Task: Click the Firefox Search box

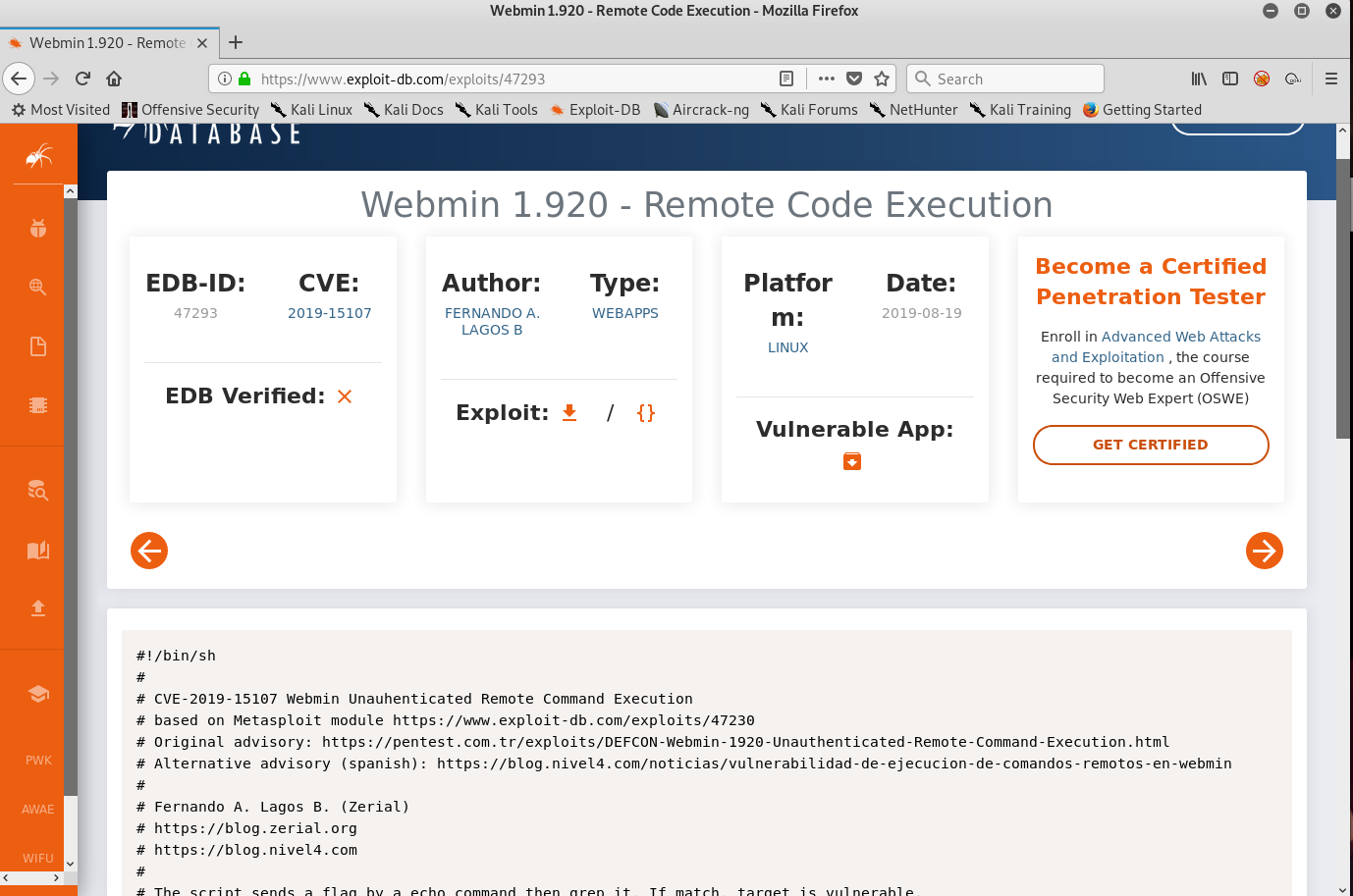Action: click(x=1005, y=79)
